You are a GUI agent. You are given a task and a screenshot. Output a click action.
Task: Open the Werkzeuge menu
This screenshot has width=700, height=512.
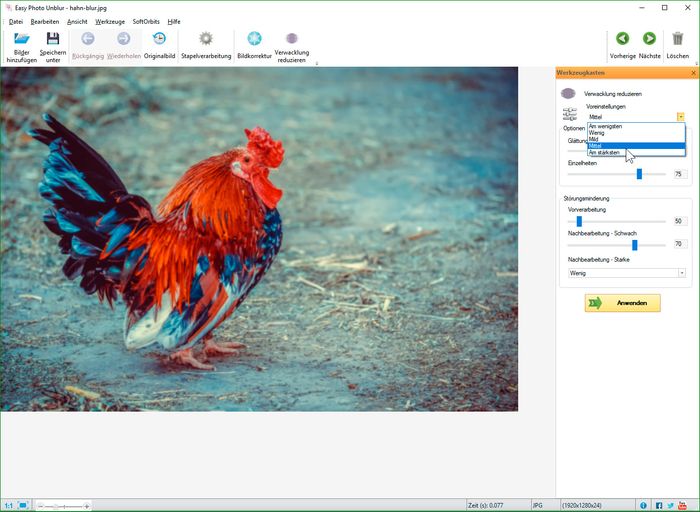[110, 21]
